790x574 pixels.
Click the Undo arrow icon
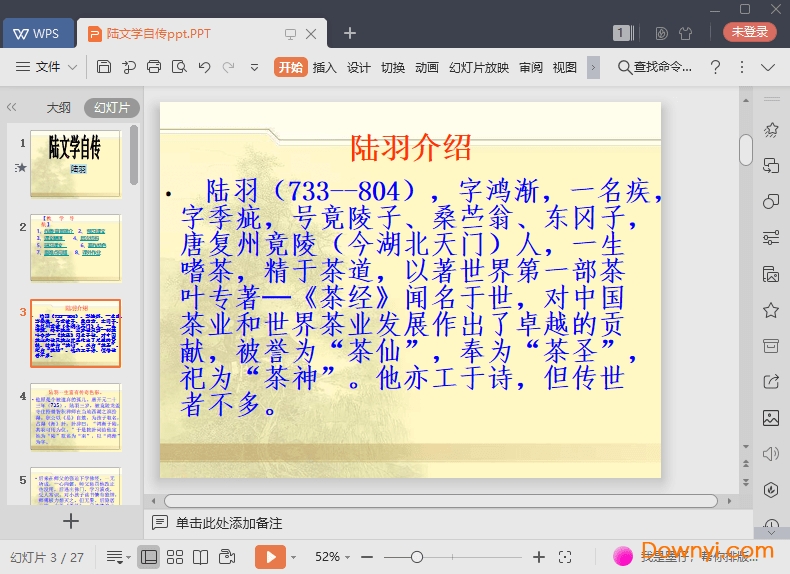point(204,67)
